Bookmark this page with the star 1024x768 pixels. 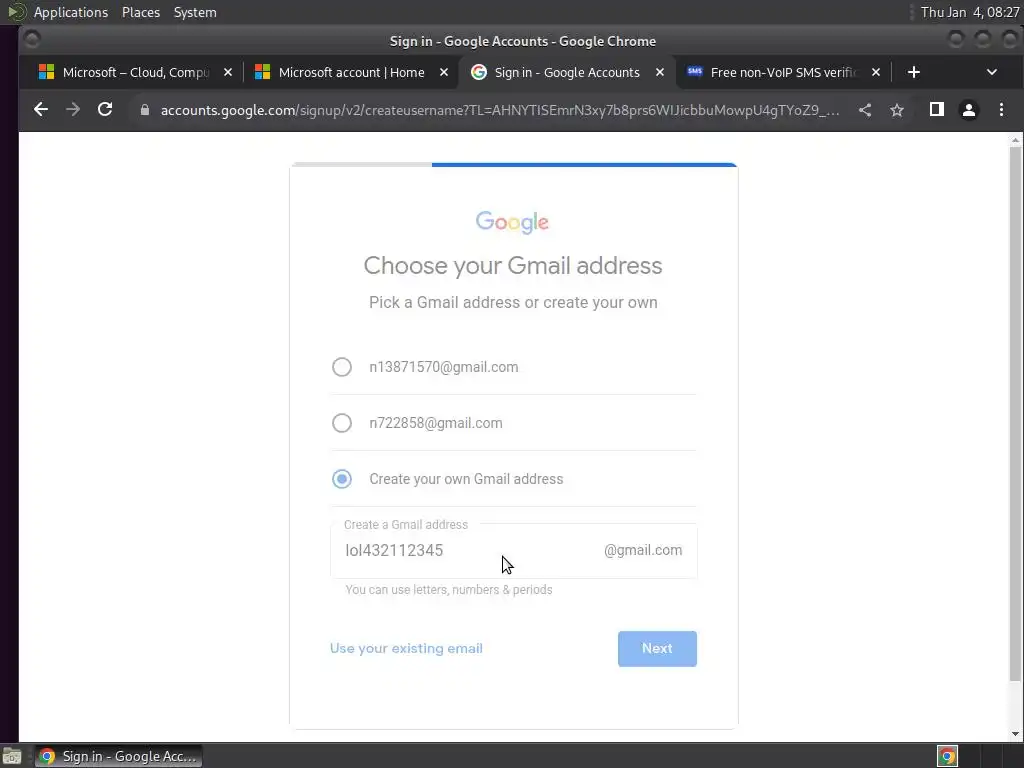pyautogui.click(x=897, y=110)
